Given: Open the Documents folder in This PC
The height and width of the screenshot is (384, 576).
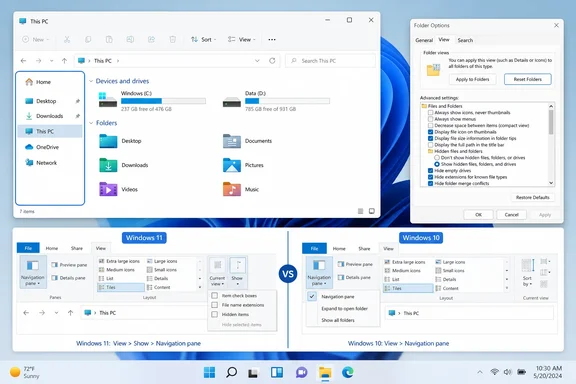Looking at the screenshot, I should tap(247, 141).
